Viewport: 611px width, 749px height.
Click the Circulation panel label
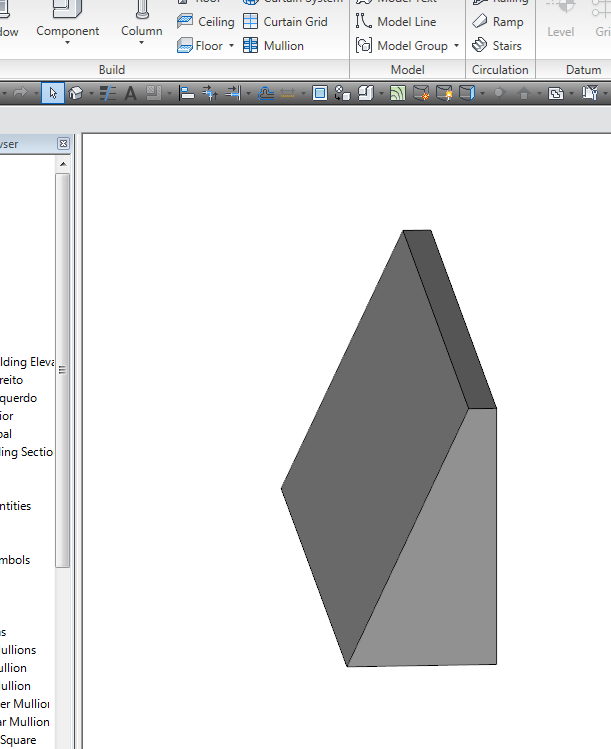(500, 70)
